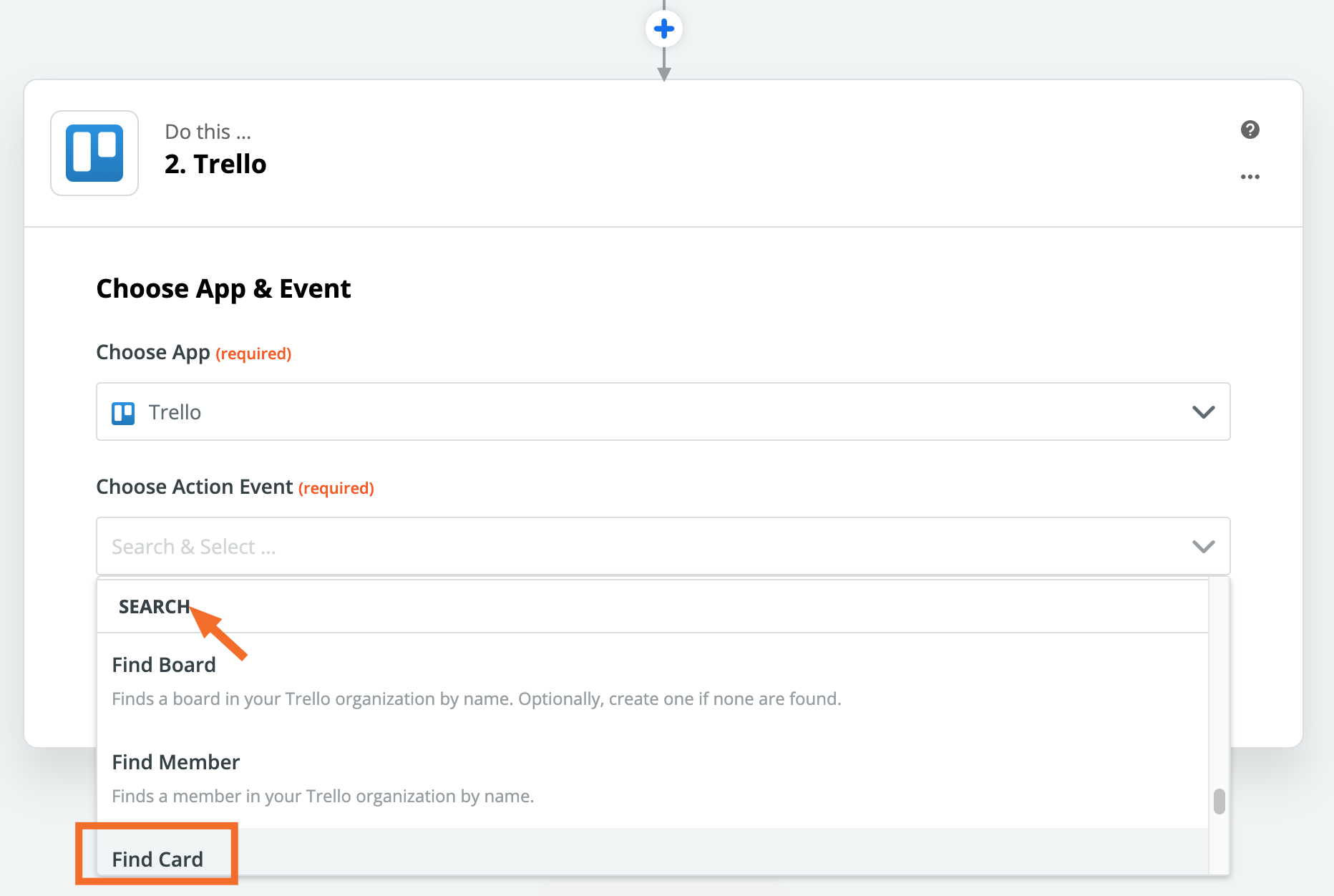Click the "2. Trello" step title
This screenshot has width=1334, height=896.
point(215,164)
